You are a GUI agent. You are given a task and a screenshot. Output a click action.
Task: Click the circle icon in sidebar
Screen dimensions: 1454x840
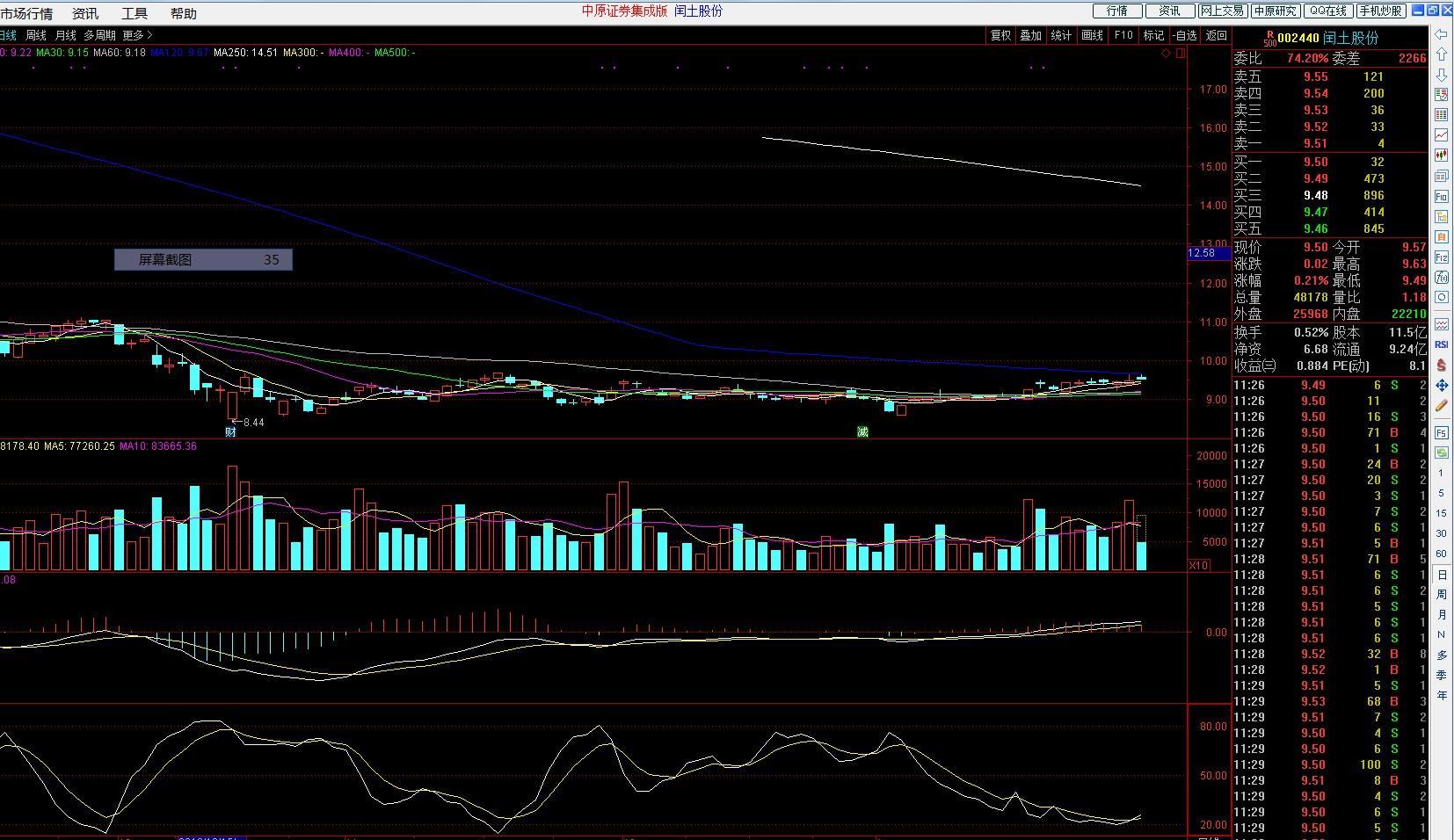coord(1441,298)
